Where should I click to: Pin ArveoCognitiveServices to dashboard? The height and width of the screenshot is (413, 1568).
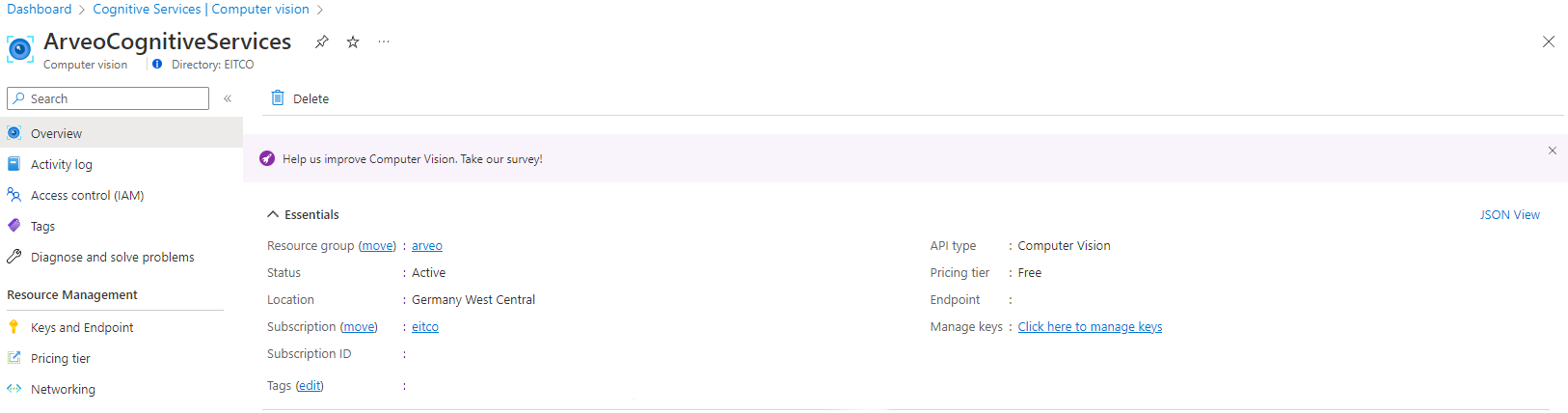tap(322, 41)
